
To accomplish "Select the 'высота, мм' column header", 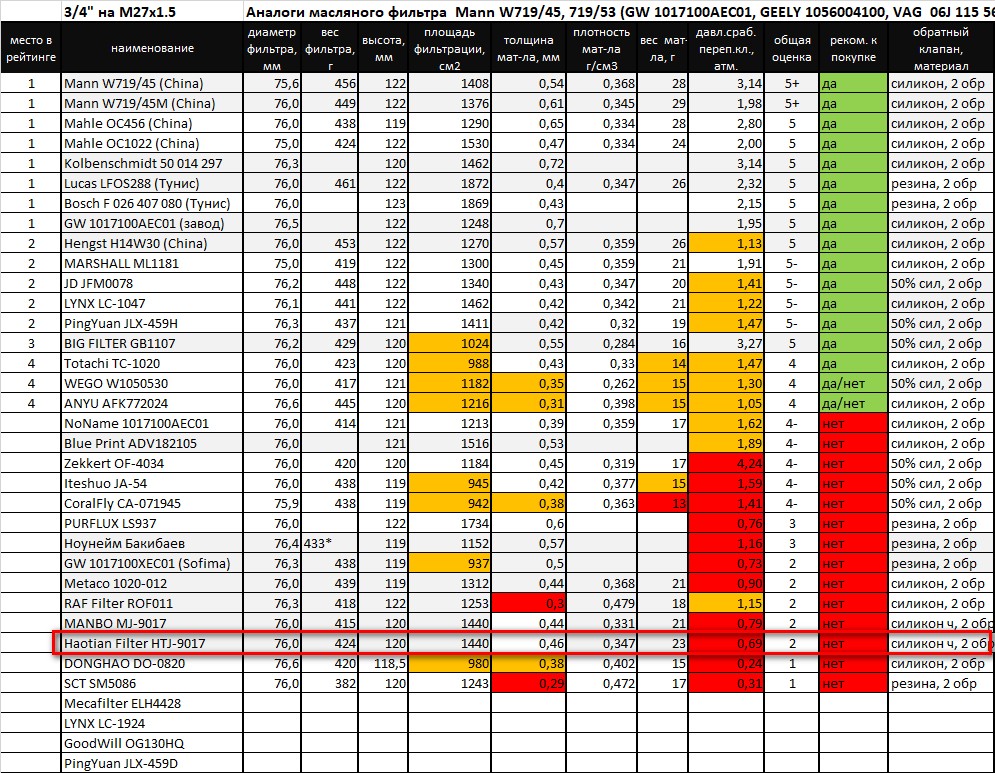I will click(383, 48).
